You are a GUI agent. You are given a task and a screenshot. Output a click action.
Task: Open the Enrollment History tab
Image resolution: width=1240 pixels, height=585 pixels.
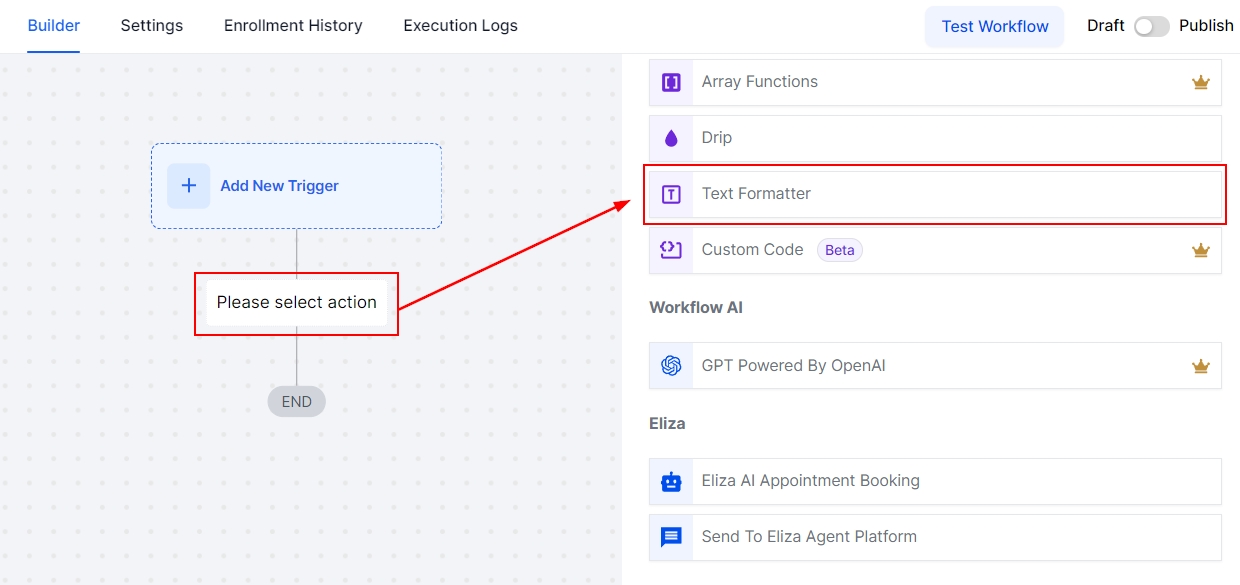[293, 26]
